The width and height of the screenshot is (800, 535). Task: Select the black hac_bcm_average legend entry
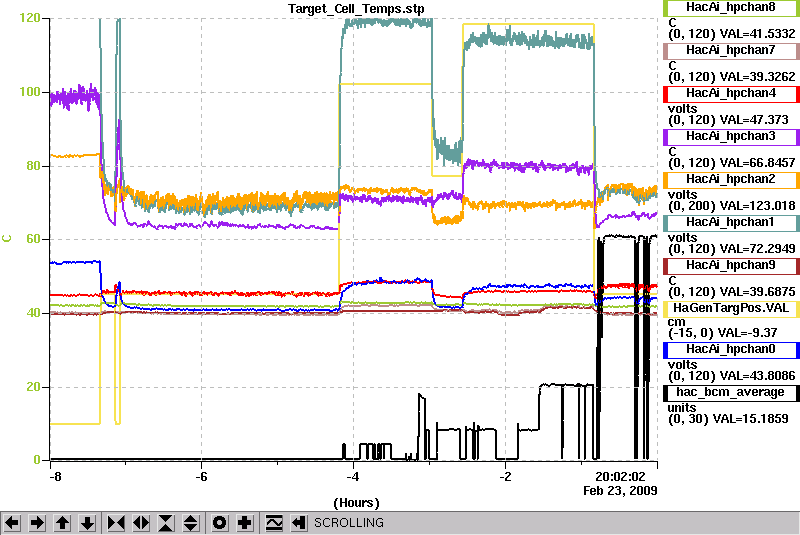coord(731,393)
